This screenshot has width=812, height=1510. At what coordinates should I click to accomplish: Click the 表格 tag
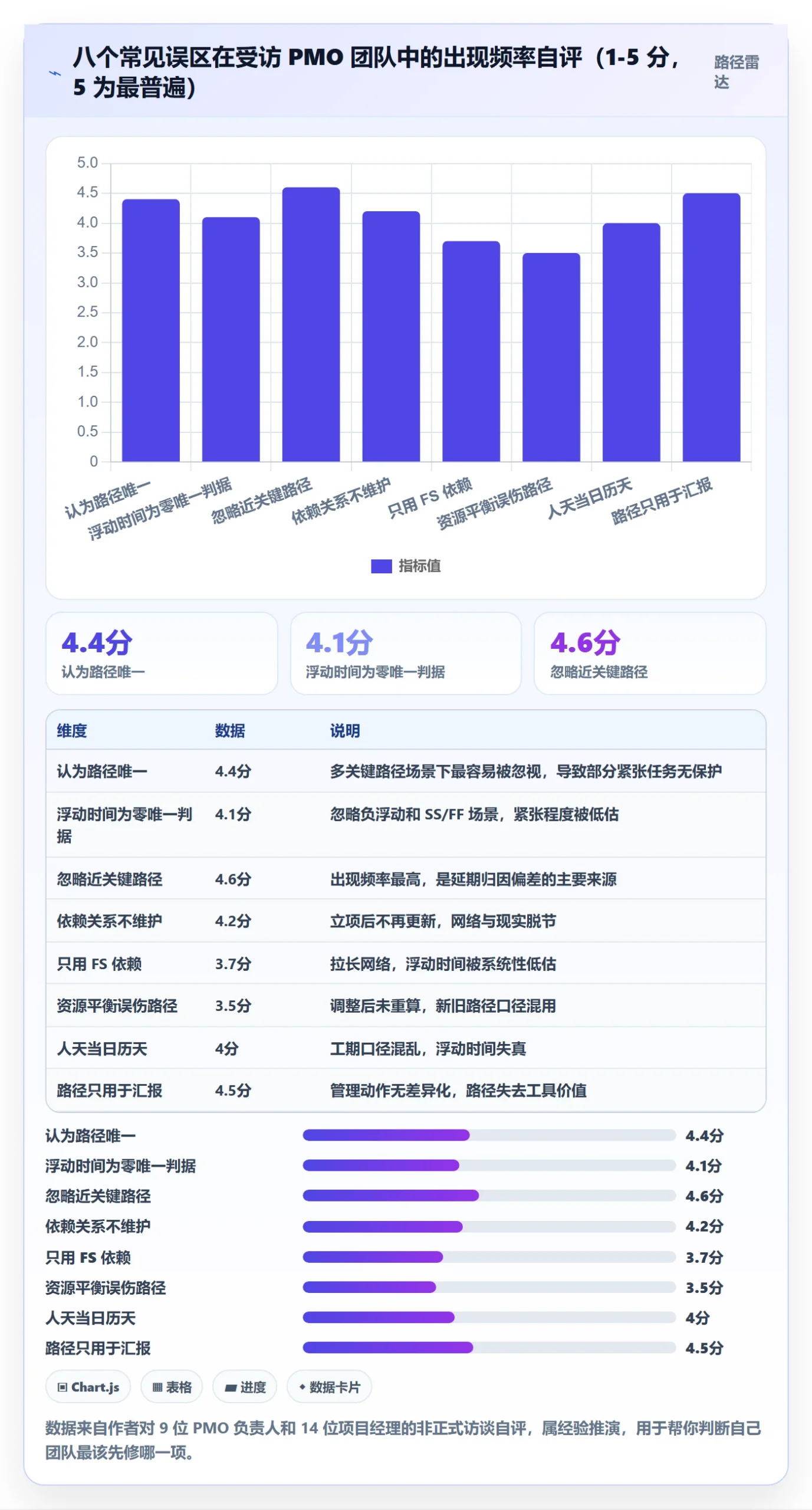pos(172,1387)
